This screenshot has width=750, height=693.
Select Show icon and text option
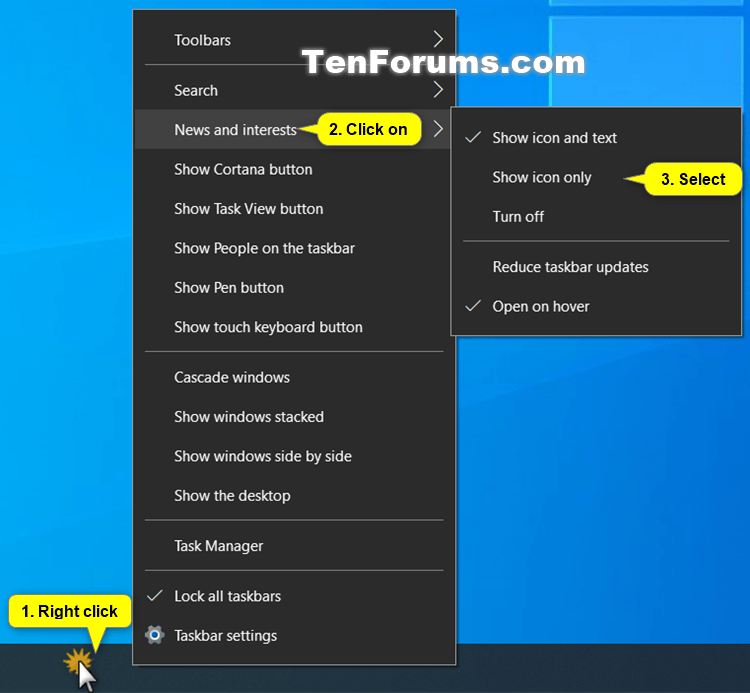pyautogui.click(x=596, y=138)
